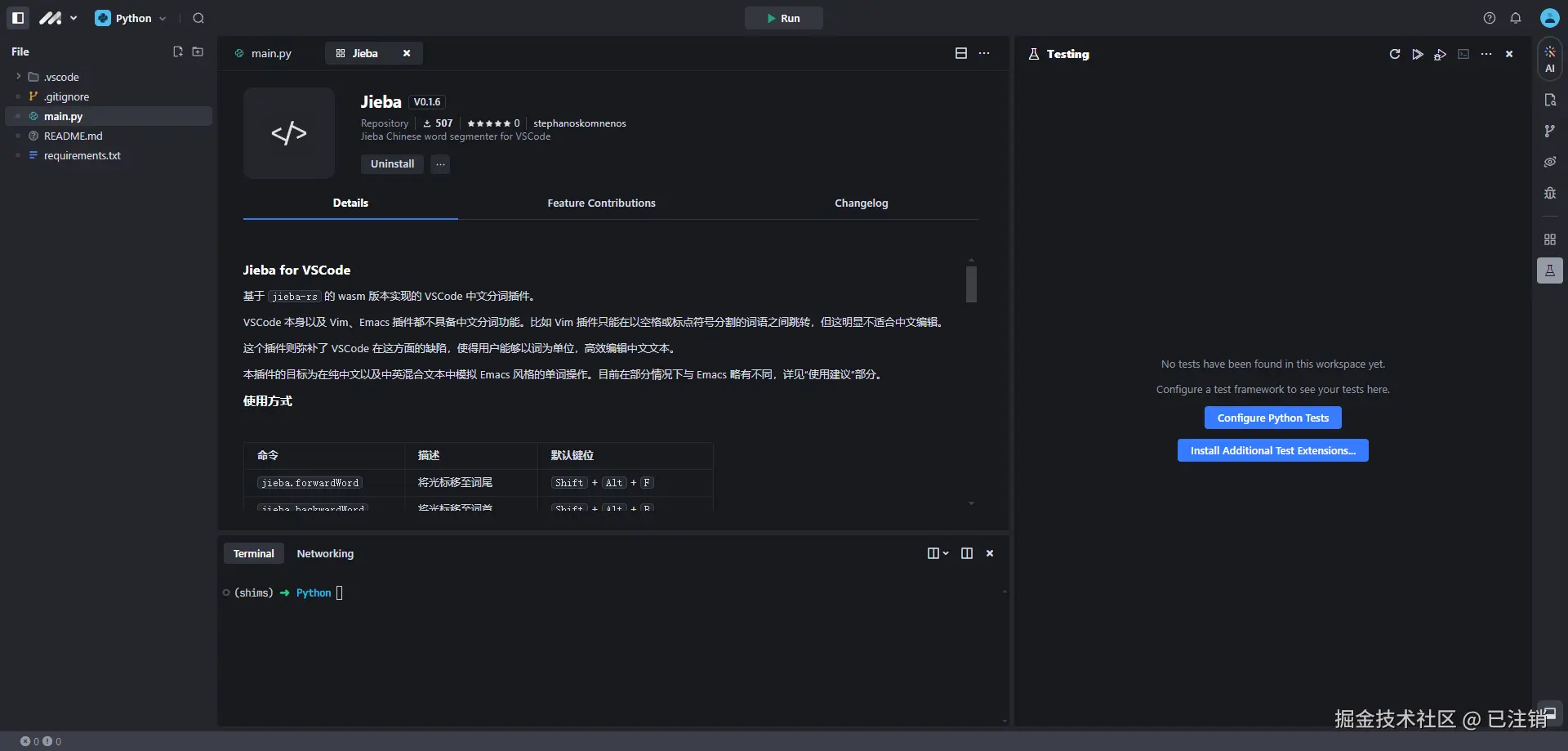1568x751 pixels.
Task: Click the search magnifier in the top bar
Action: click(x=198, y=18)
